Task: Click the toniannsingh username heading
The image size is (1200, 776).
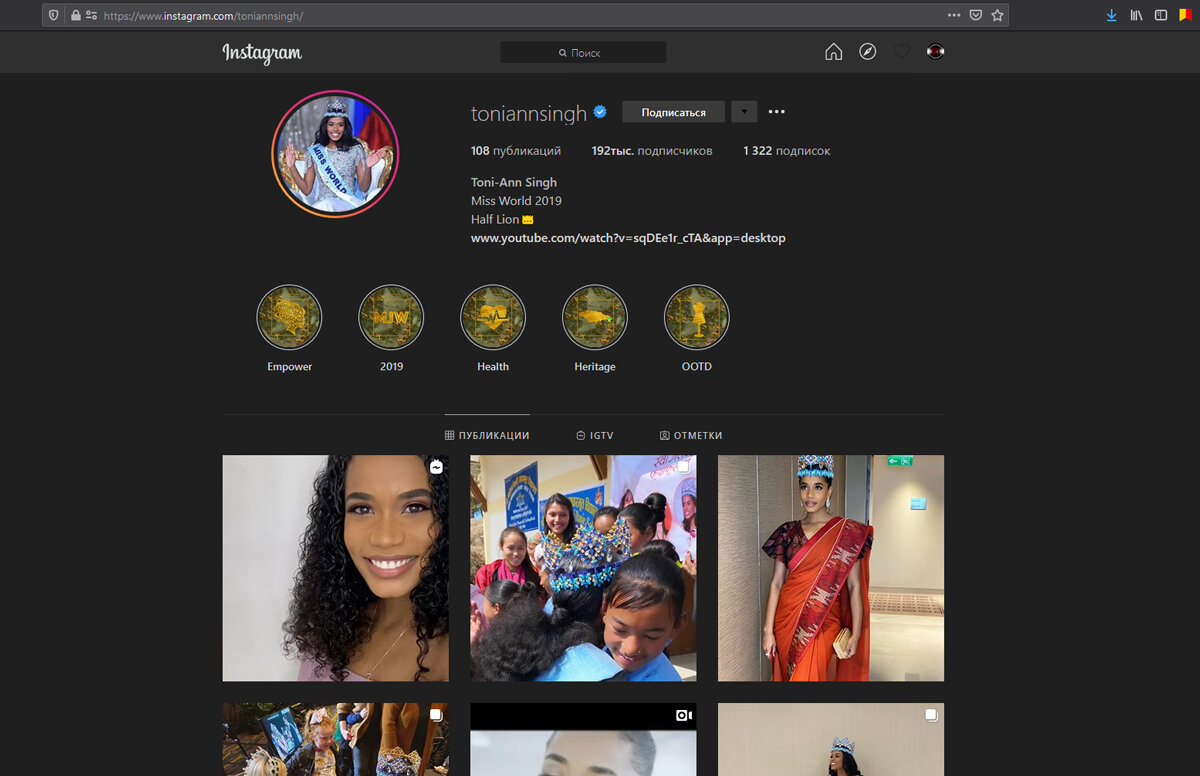Action: 529,113
